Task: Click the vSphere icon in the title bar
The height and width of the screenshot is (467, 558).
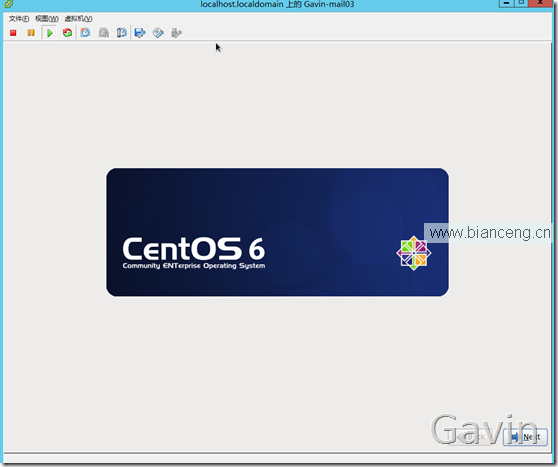Action: point(8,4)
